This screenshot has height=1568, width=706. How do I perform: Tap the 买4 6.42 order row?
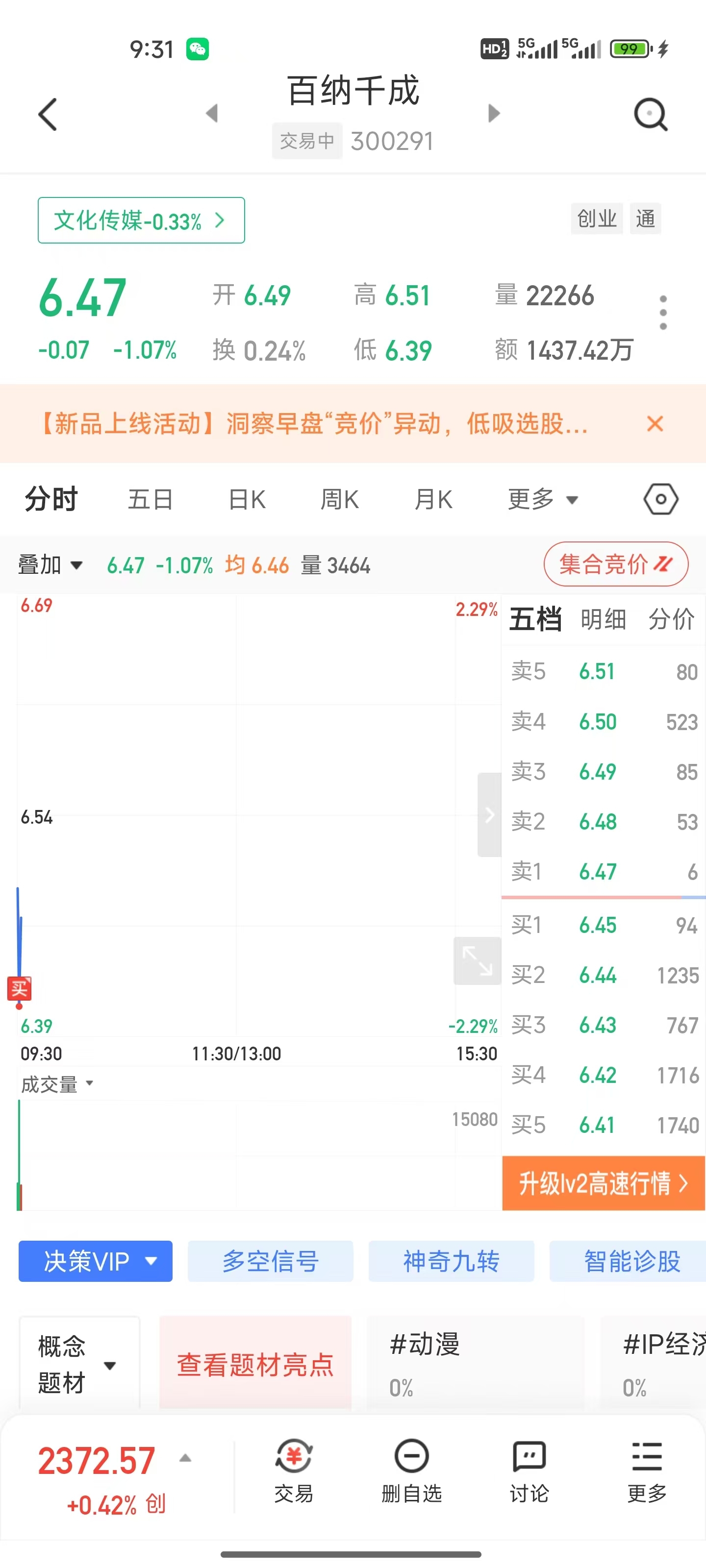coord(603,1075)
